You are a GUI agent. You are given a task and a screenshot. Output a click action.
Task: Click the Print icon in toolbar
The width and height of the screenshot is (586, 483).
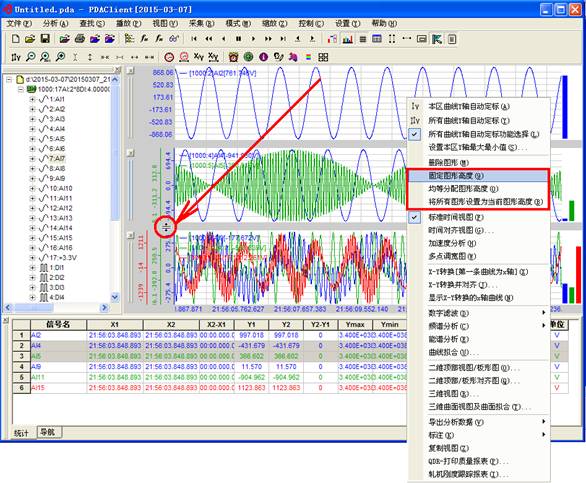tap(80, 39)
